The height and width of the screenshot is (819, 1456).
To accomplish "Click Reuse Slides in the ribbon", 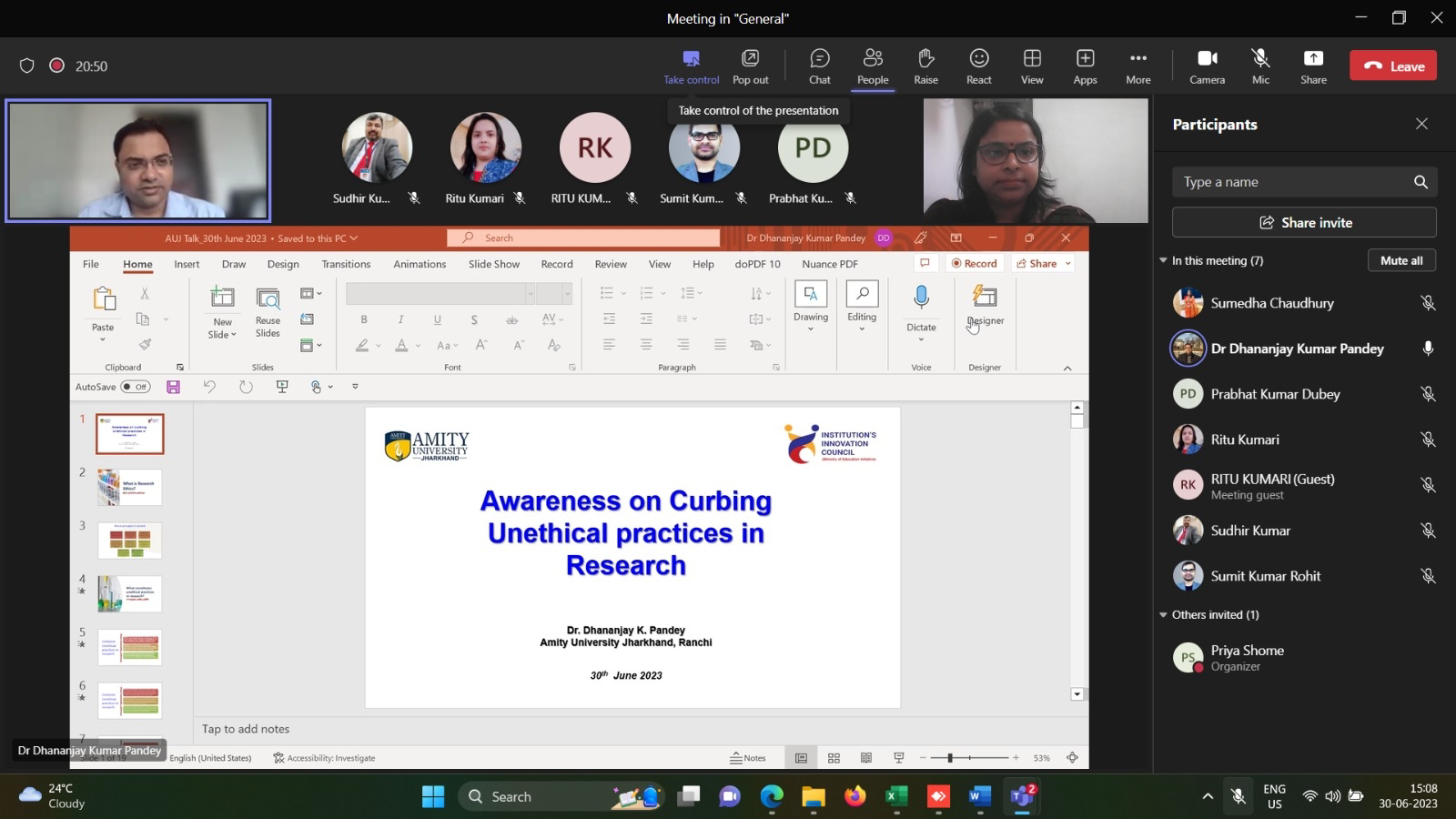I will [x=268, y=312].
